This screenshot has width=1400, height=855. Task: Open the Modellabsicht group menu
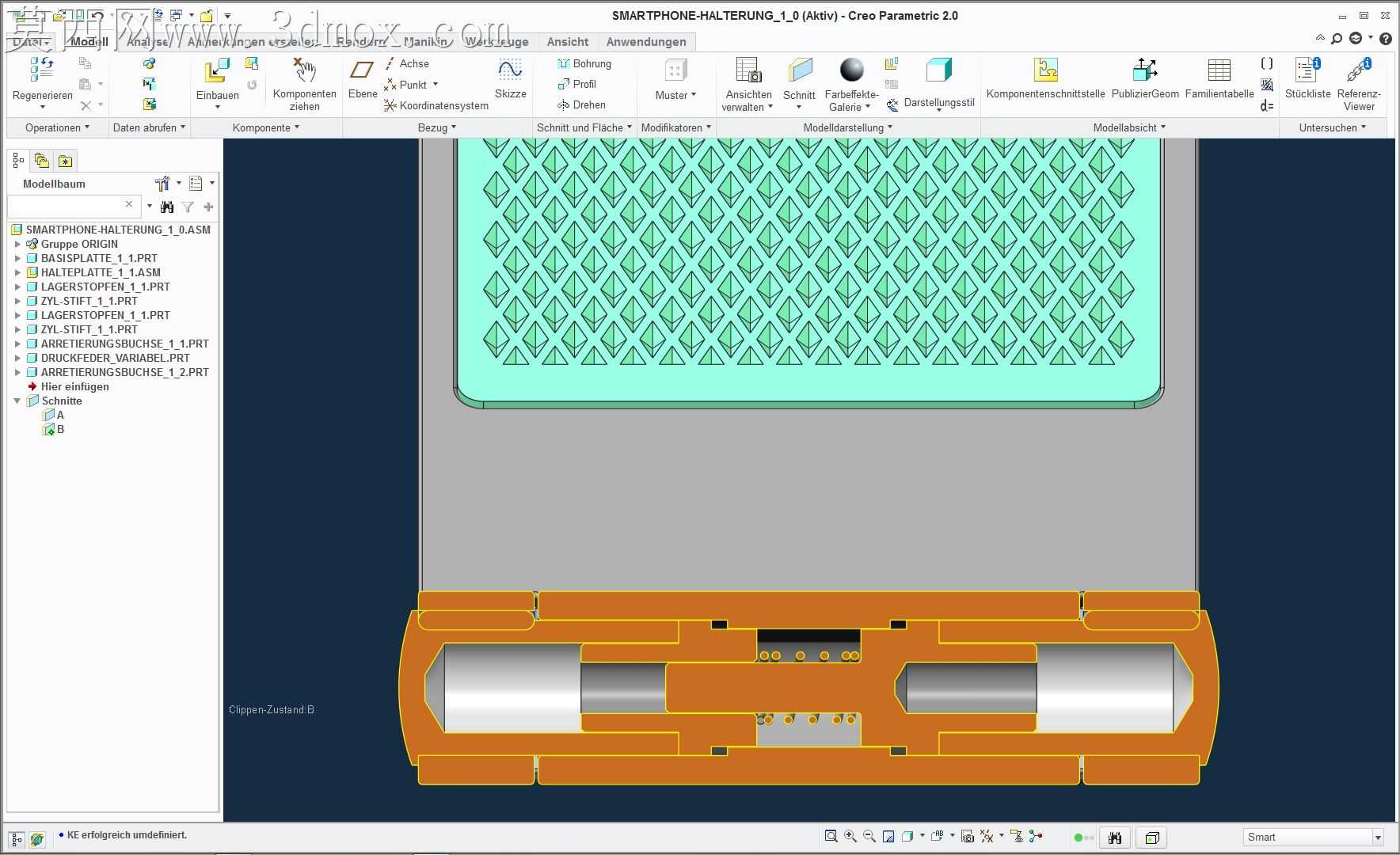(1129, 127)
